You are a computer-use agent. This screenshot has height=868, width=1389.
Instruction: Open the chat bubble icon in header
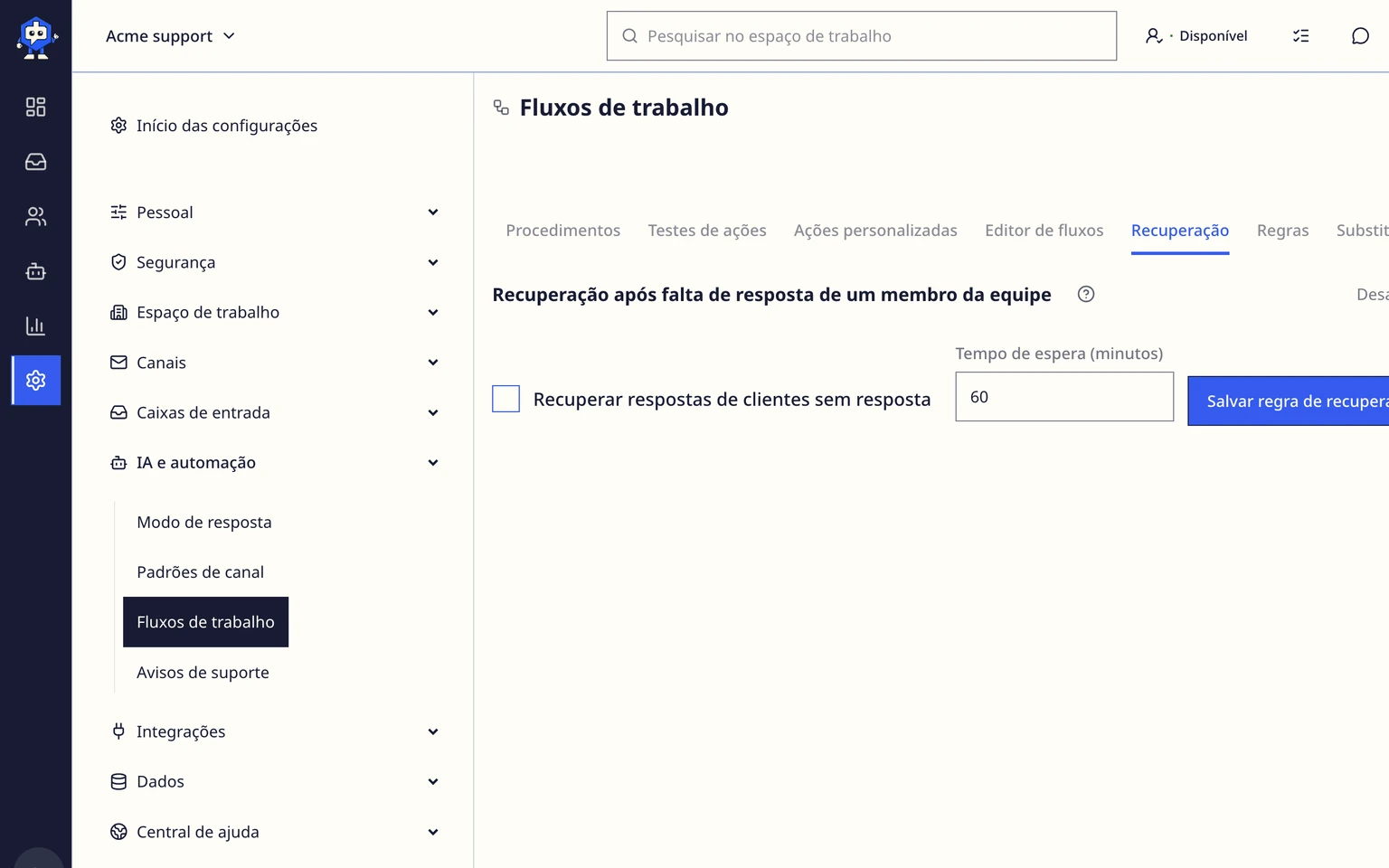(1360, 36)
